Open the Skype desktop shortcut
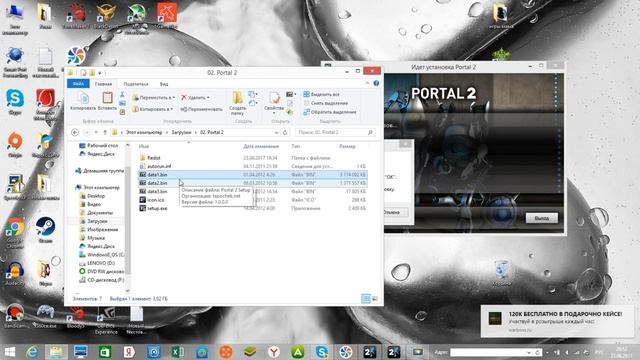Viewport: 640px width, 360px height. (x=15, y=102)
